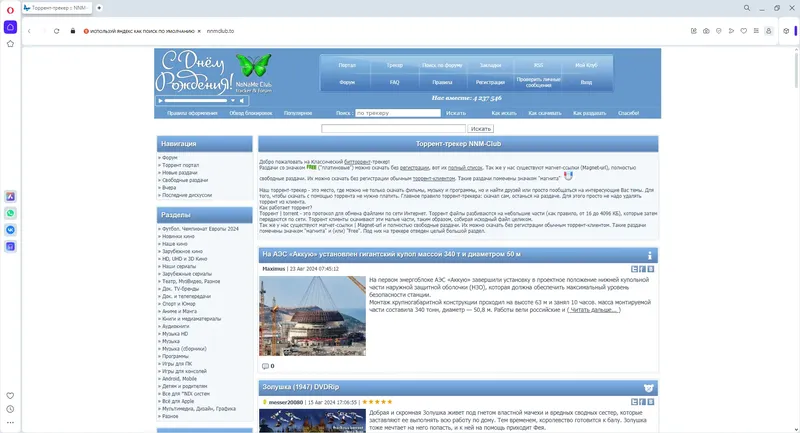The width and height of the screenshot is (800, 433).
Task: Open the WhatsApp sidebar messenger
Action: click(x=10, y=213)
